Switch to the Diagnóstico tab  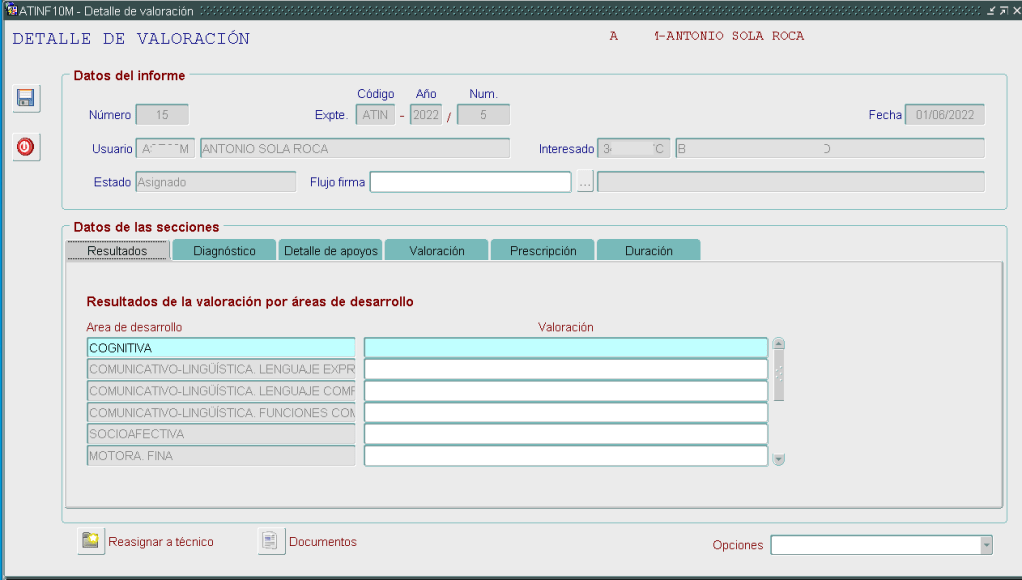[224, 251]
